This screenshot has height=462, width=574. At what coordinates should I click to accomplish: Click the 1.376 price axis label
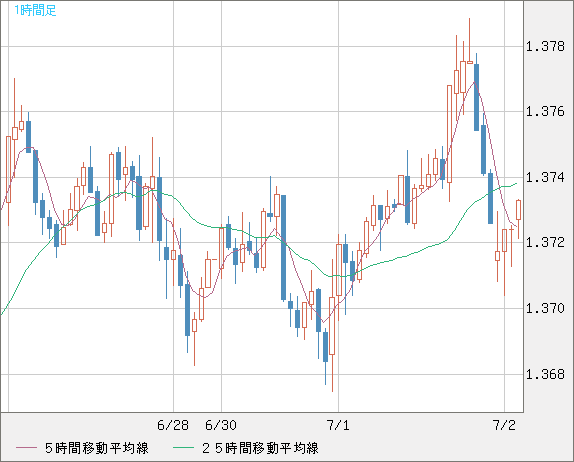pos(545,112)
